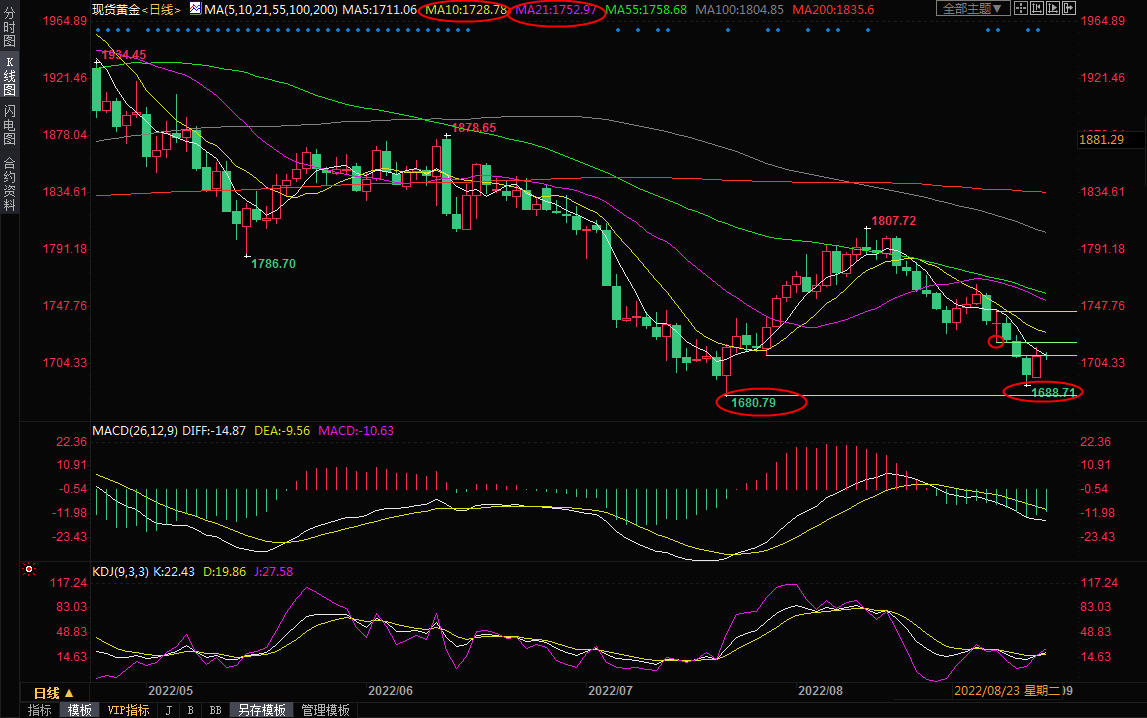
Task: Open the 合约资料 side tab
Action: click(9, 183)
